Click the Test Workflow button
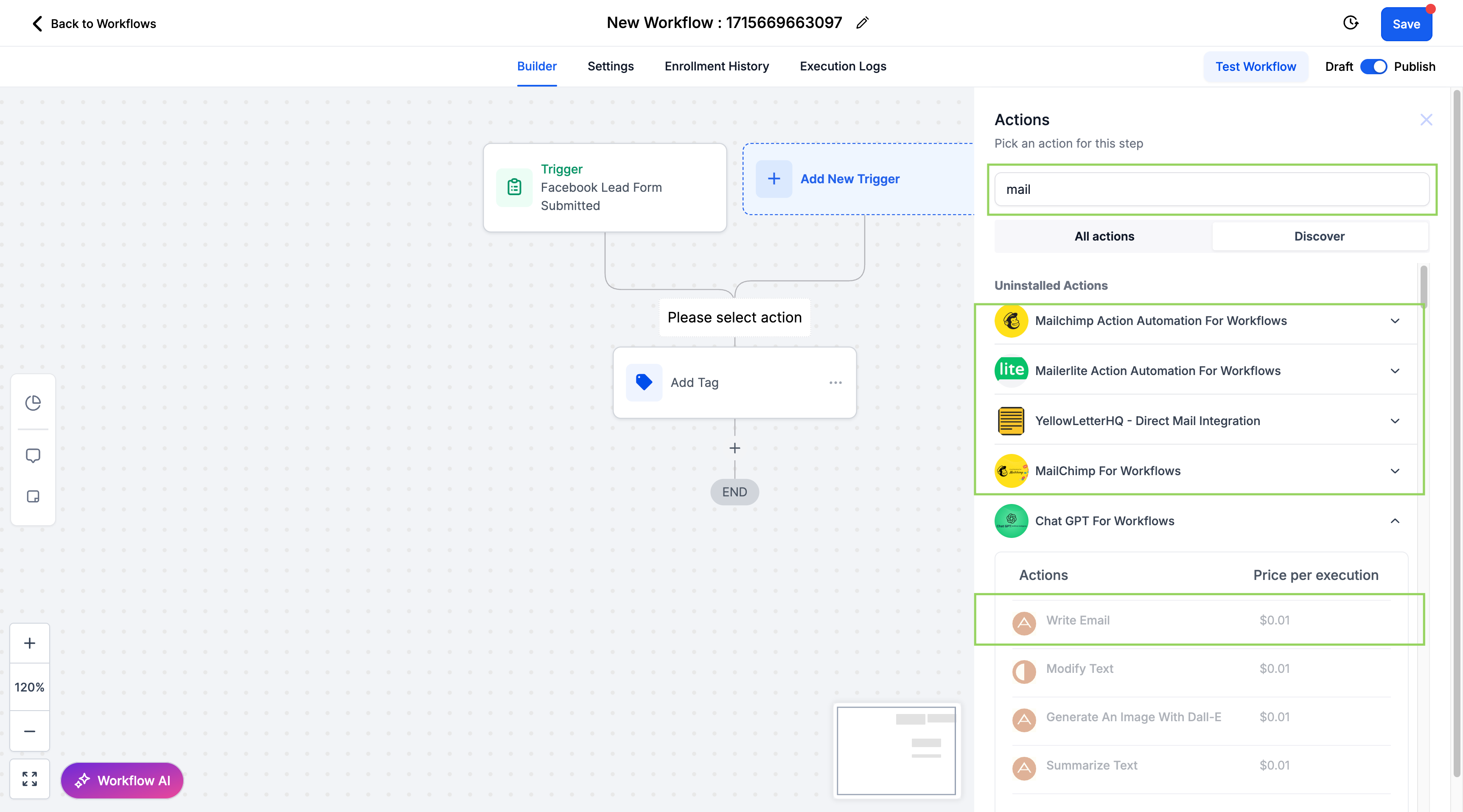 1255,67
